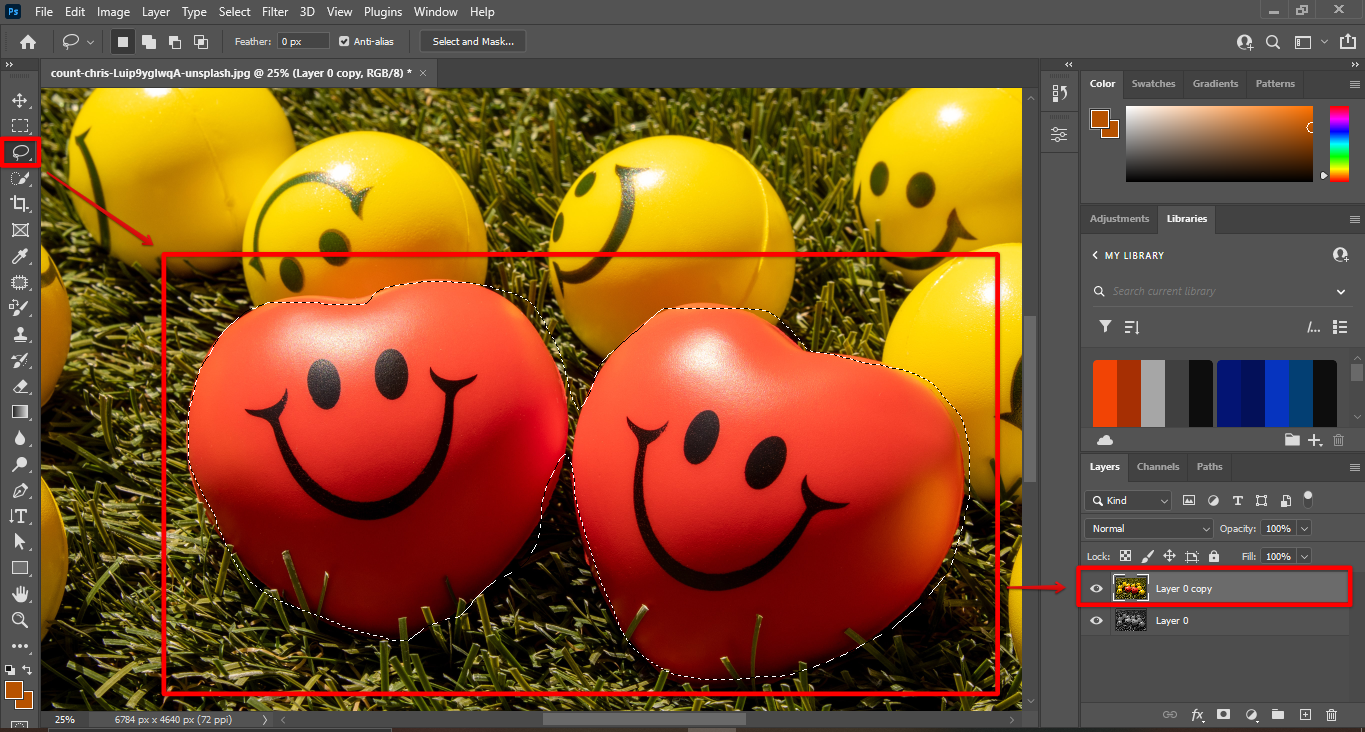Toggle the Anti-alias checkbox
The height and width of the screenshot is (732, 1365).
[x=344, y=41]
